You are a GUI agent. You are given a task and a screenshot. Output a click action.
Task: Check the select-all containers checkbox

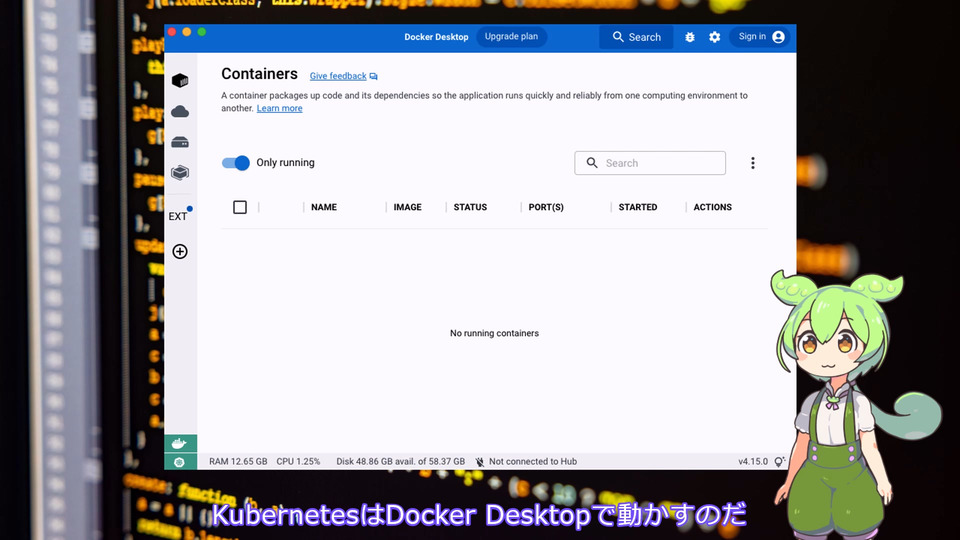point(240,207)
